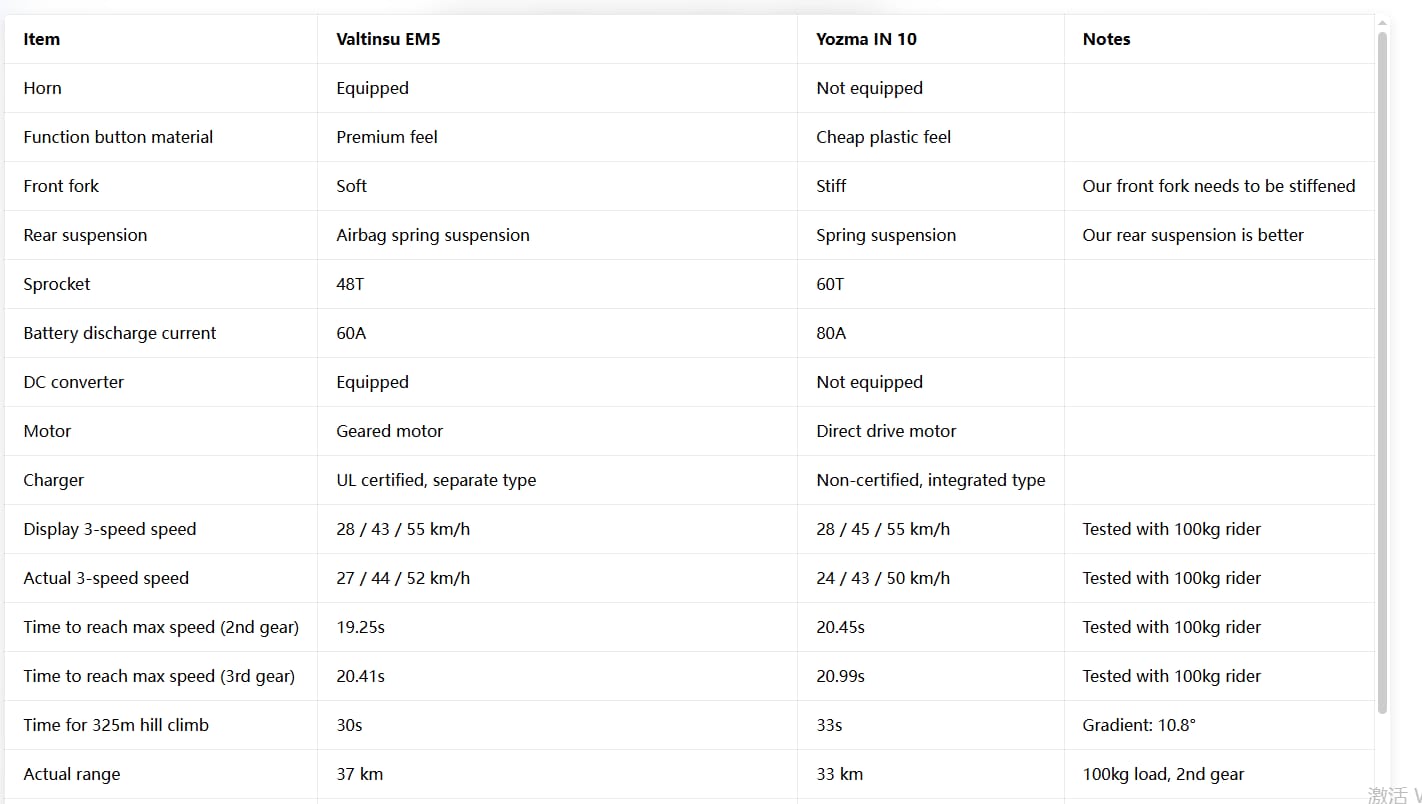Click the 'Airbag spring suspension' cell
The height and width of the screenshot is (804, 1422).
433,235
